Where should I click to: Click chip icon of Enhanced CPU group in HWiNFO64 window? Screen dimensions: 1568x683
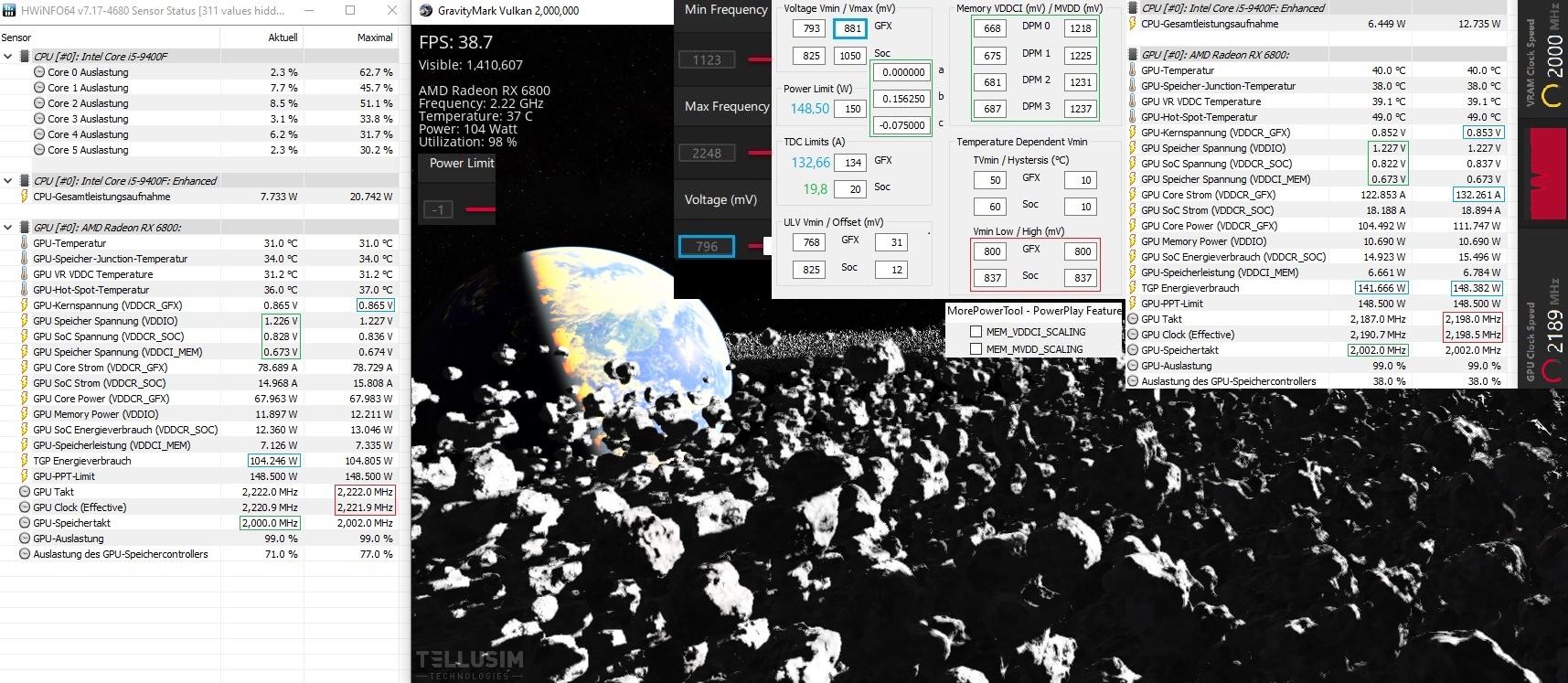(25, 180)
